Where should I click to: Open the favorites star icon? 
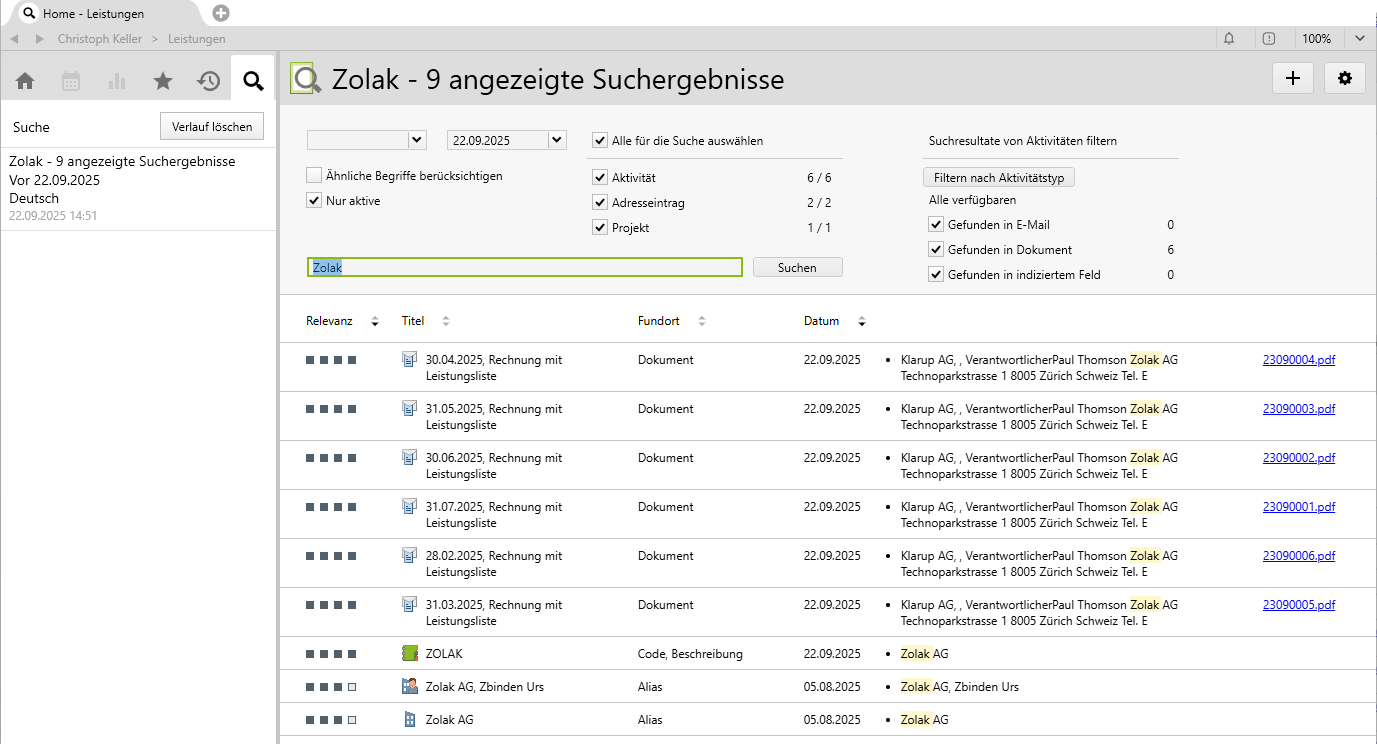(163, 81)
